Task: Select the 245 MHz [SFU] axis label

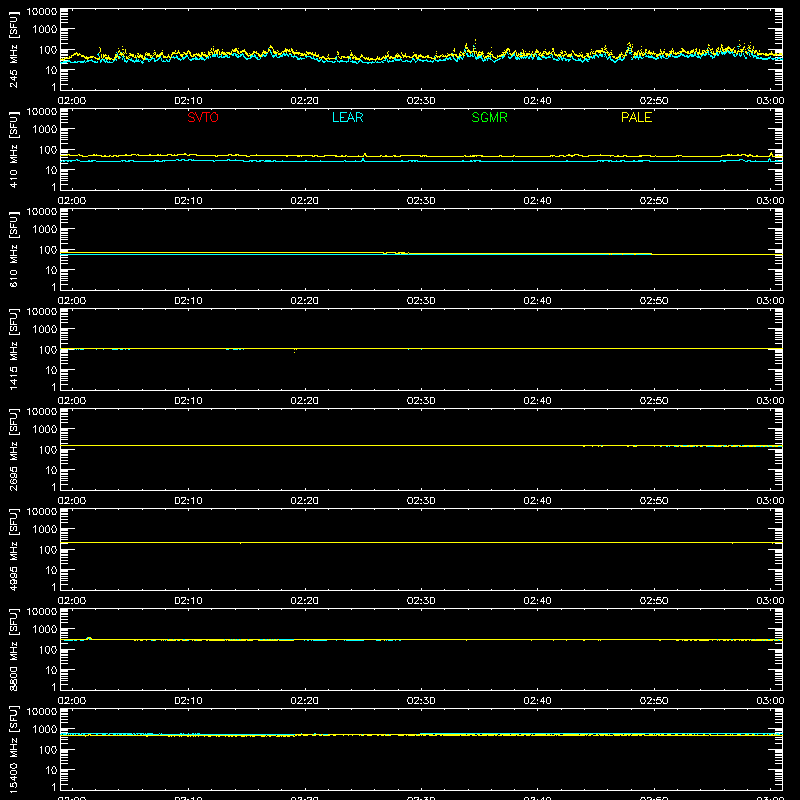Action: point(13,50)
